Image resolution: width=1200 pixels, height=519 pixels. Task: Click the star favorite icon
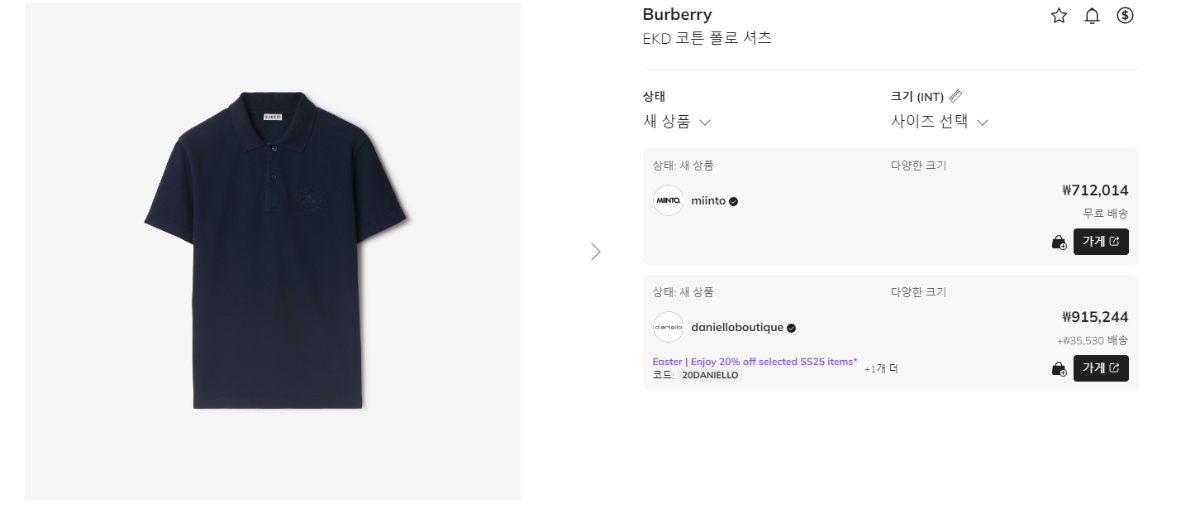1059,15
